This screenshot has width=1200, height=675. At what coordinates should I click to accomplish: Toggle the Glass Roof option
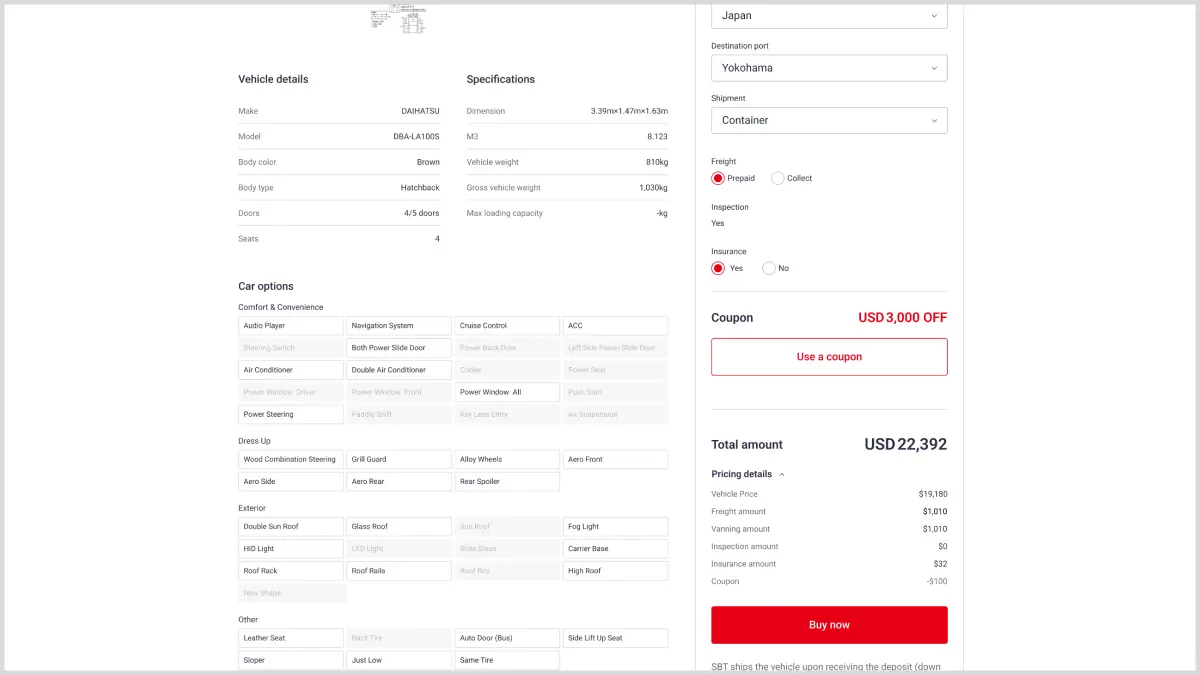point(398,526)
